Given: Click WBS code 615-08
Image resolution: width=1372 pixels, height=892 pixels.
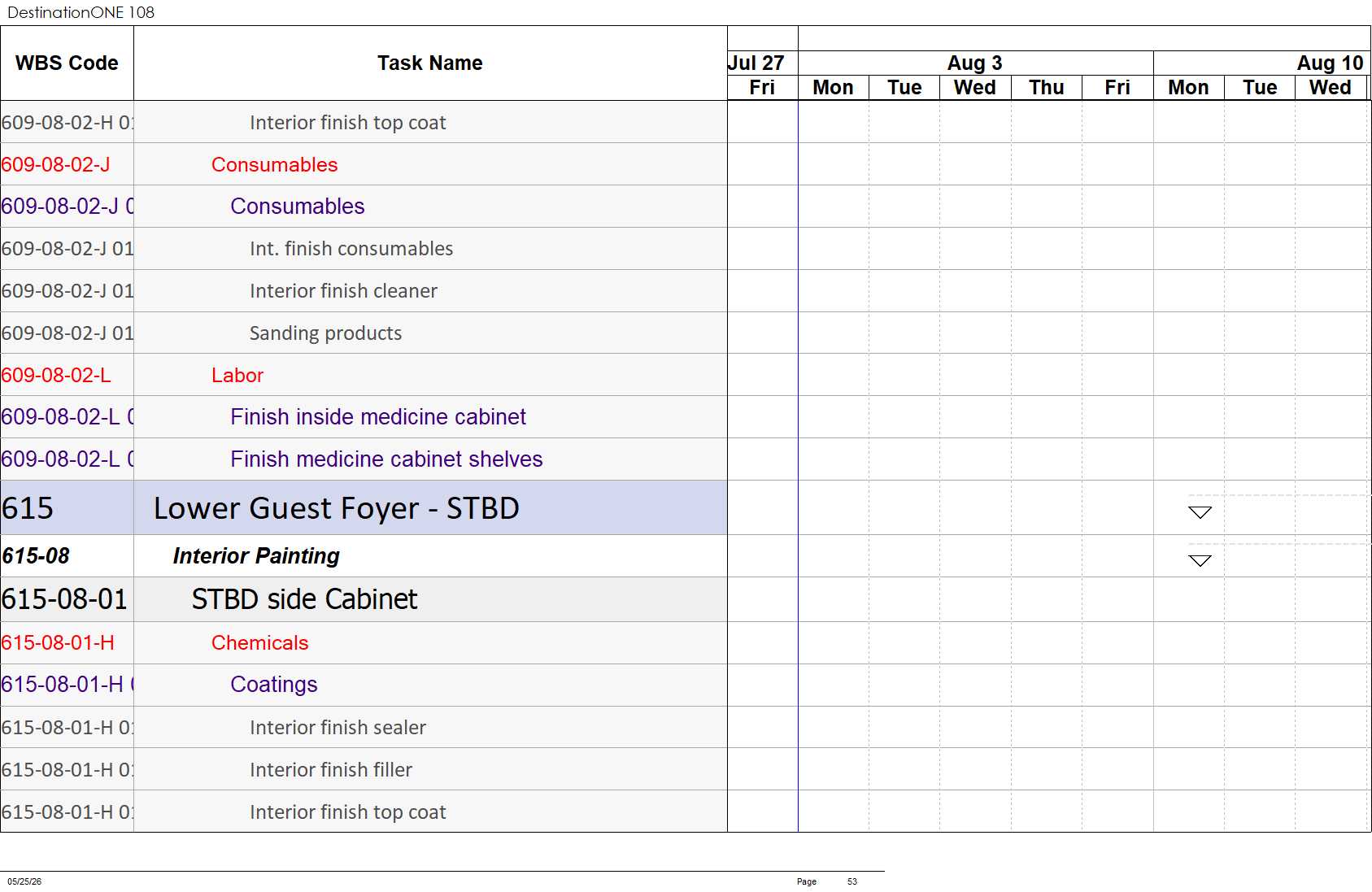Looking at the screenshot, I should pyautogui.click(x=36, y=556).
